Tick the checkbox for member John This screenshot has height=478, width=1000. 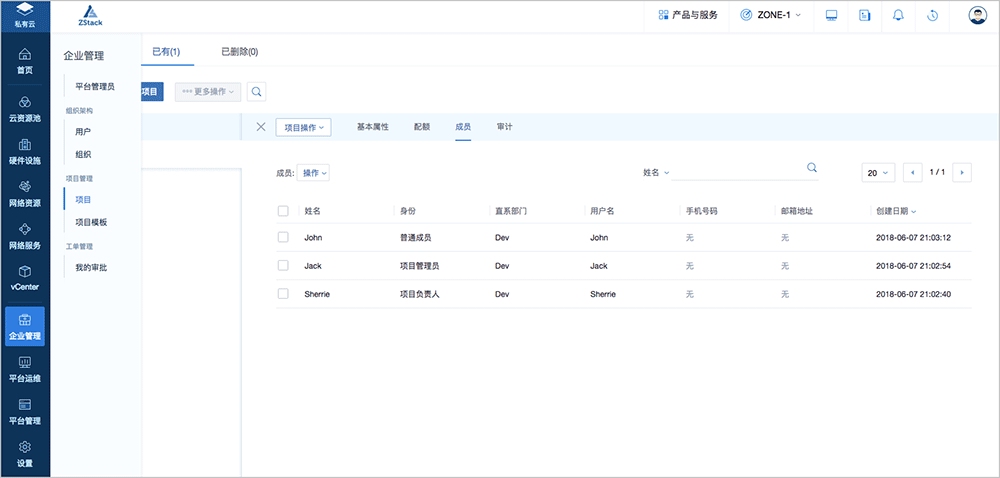[x=283, y=237]
